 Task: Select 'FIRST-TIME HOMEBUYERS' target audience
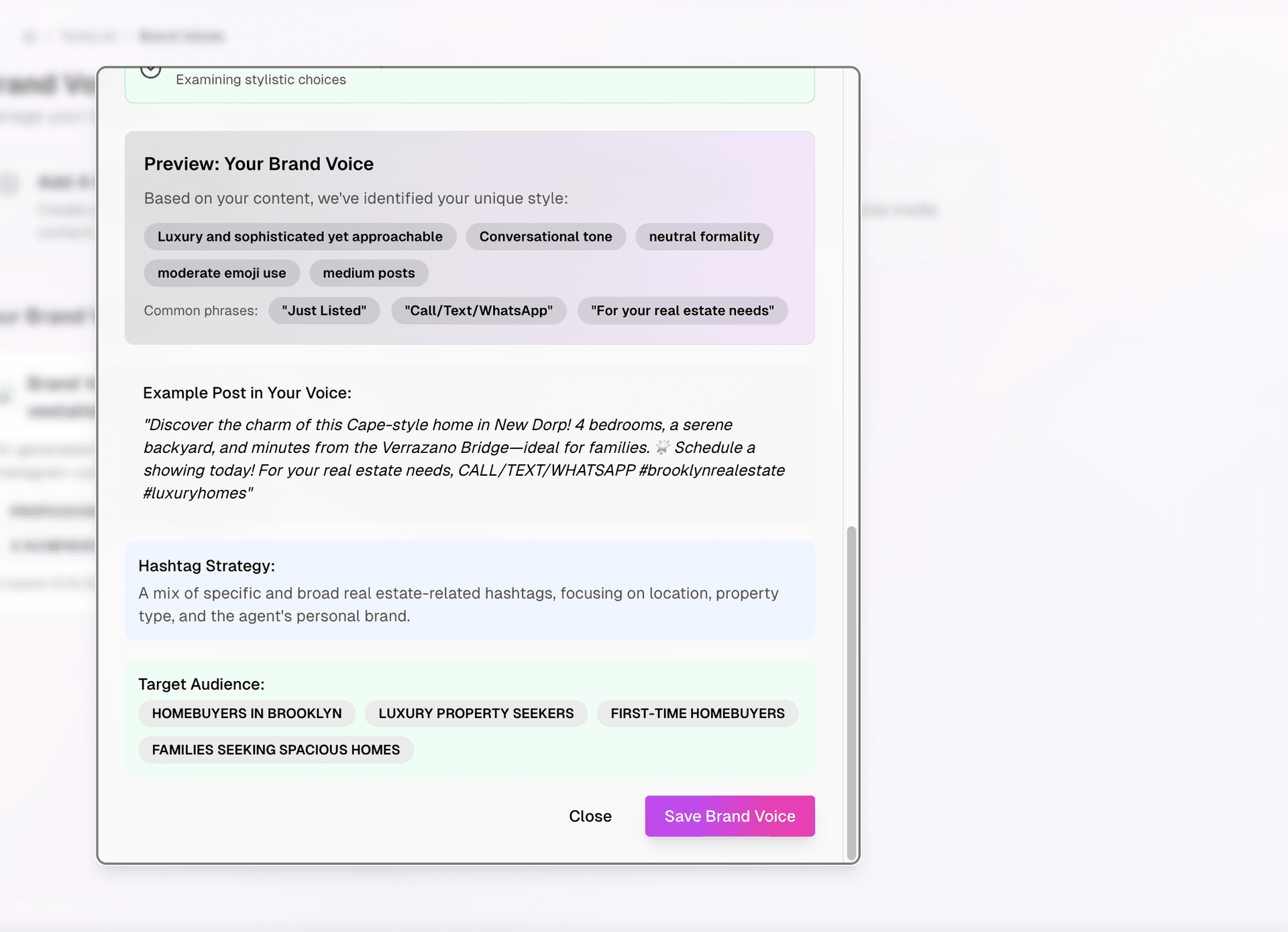[x=698, y=713]
